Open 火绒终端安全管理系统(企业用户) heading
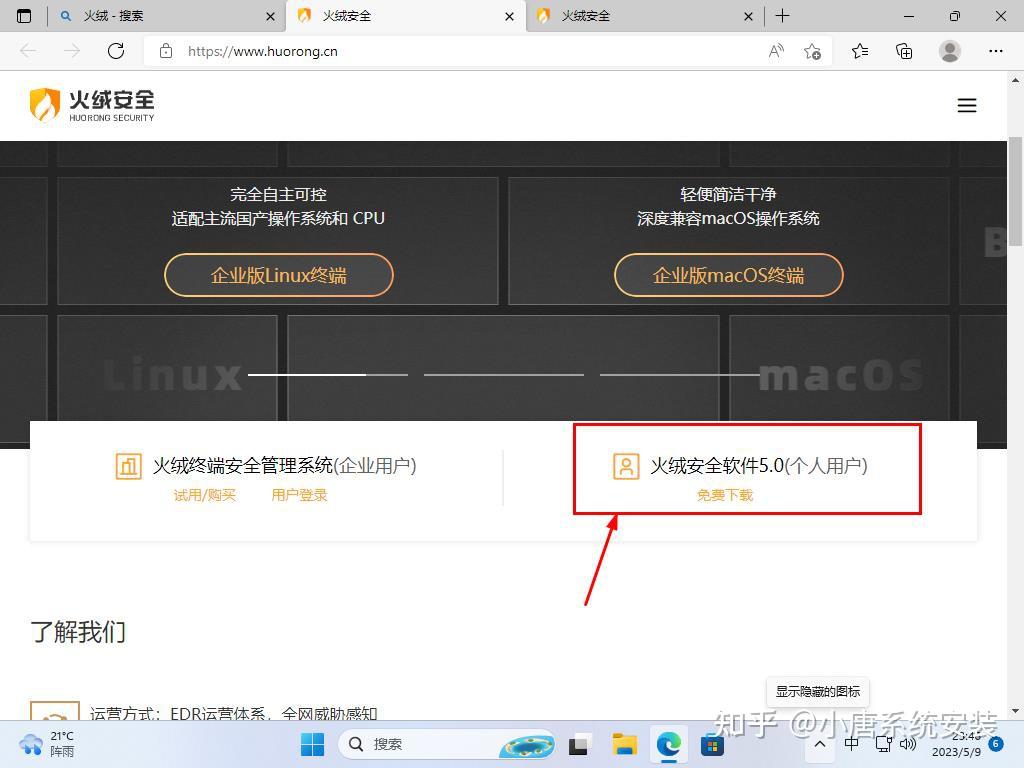 pyautogui.click(x=285, y=466)
